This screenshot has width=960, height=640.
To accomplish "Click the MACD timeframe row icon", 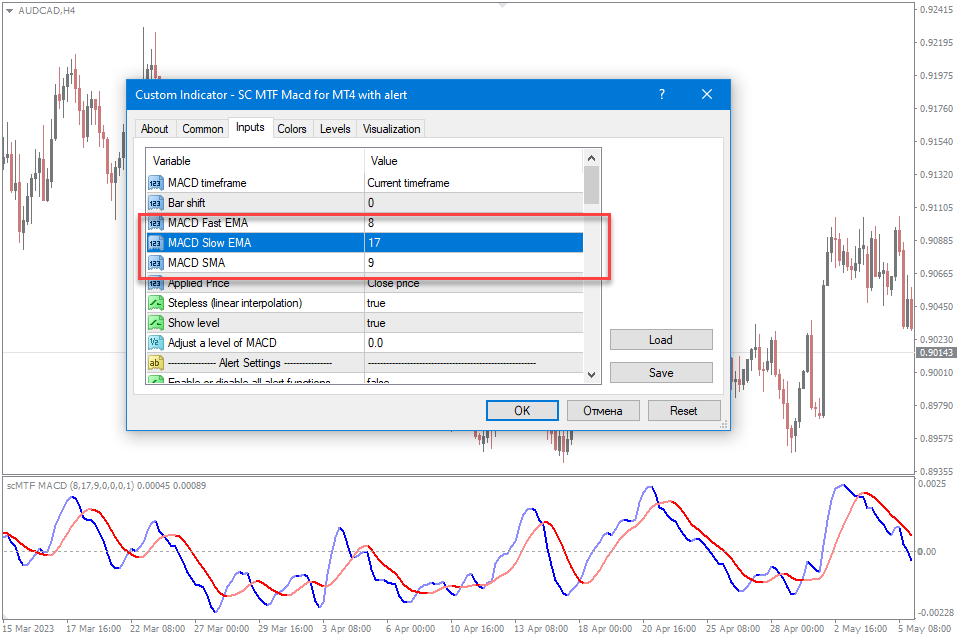I will point(156,183).
